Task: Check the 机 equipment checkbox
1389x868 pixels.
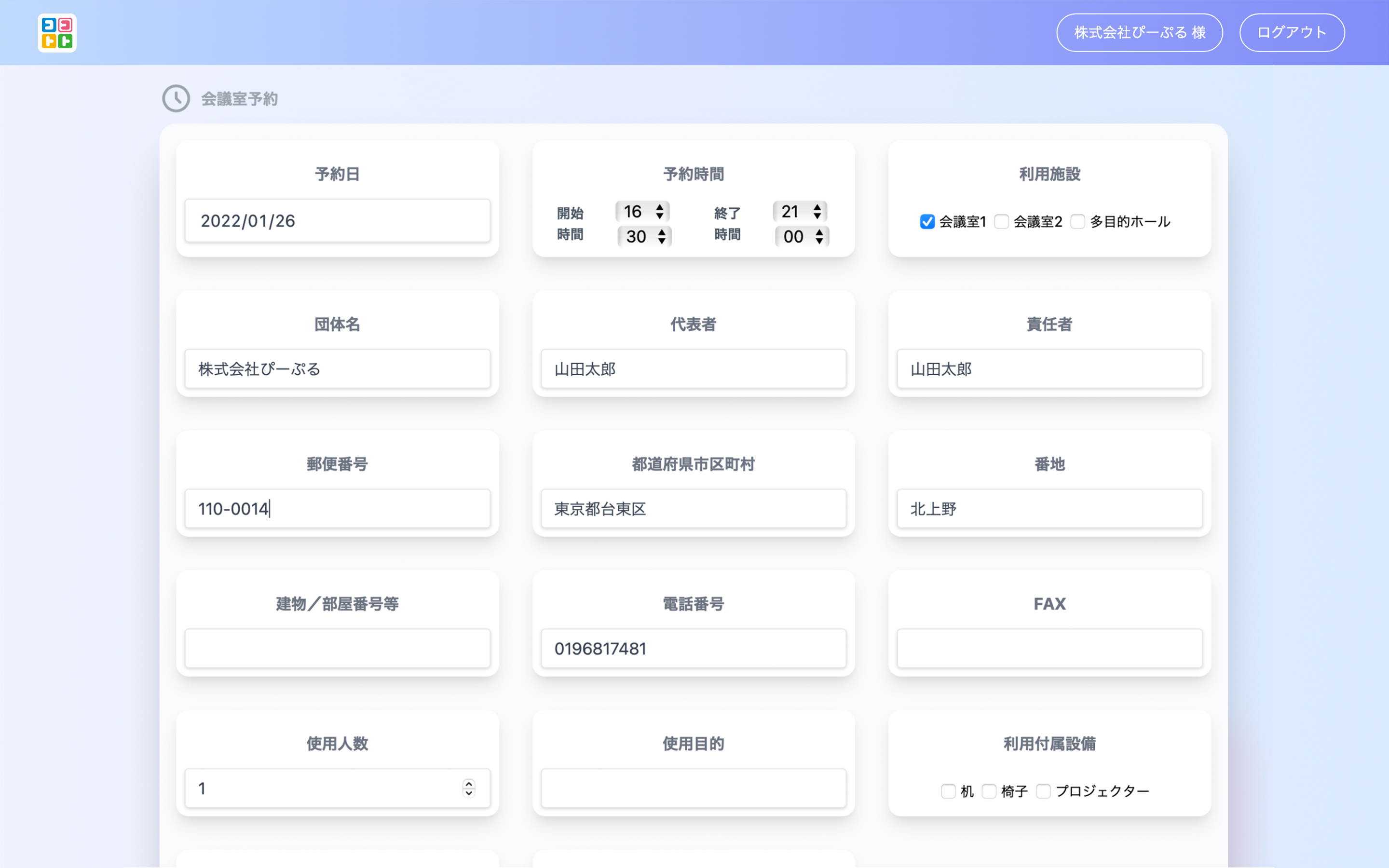Action: [949, 791]
